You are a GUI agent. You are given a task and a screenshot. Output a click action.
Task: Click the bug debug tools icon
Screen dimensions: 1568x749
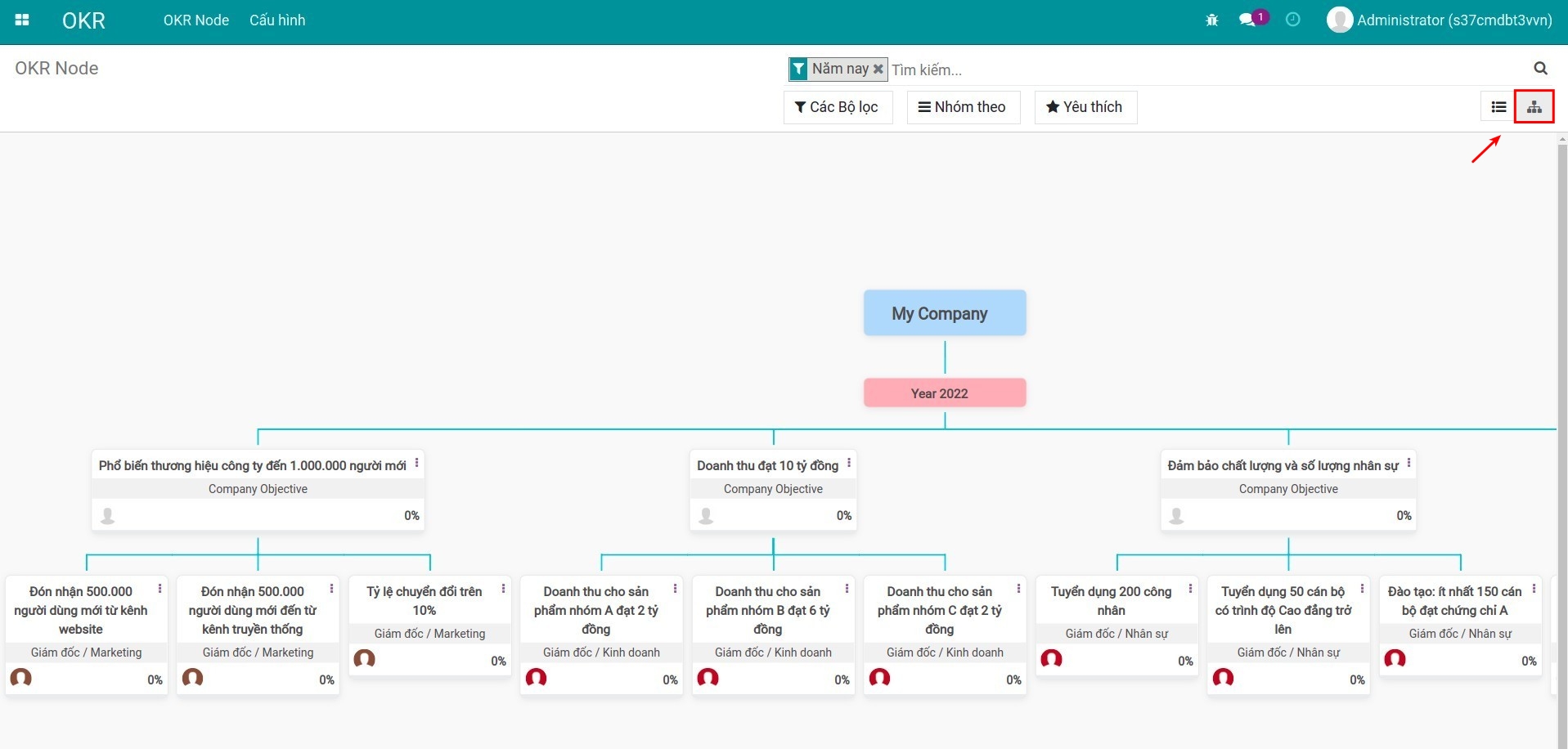click(x=1211, y=20)
